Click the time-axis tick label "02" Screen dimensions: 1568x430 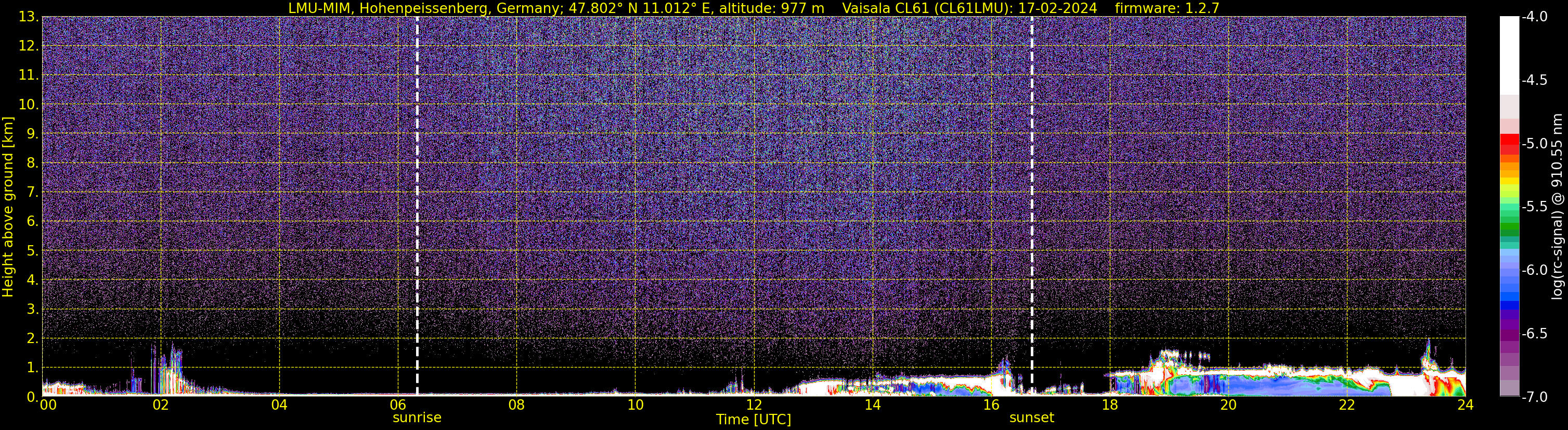(x=161, y=405)
